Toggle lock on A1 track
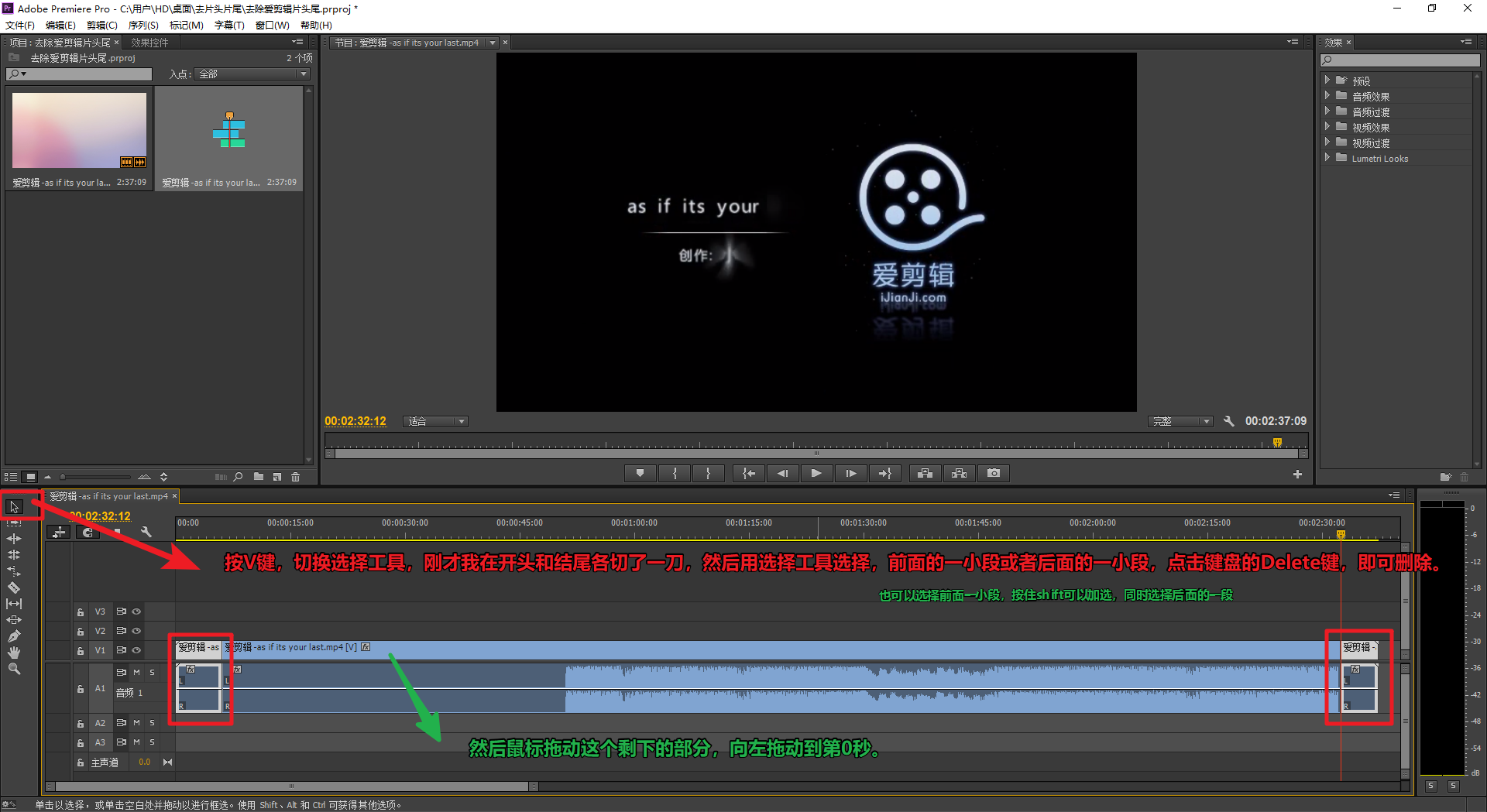 click(x=81, y=689)
